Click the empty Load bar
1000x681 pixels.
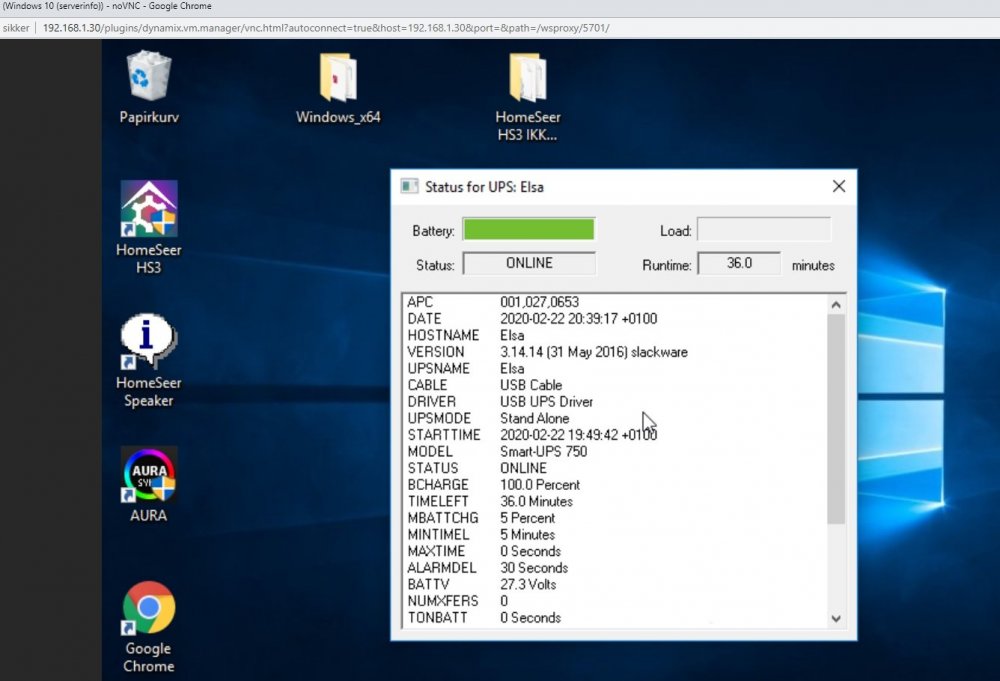click(x=764, y=230)
